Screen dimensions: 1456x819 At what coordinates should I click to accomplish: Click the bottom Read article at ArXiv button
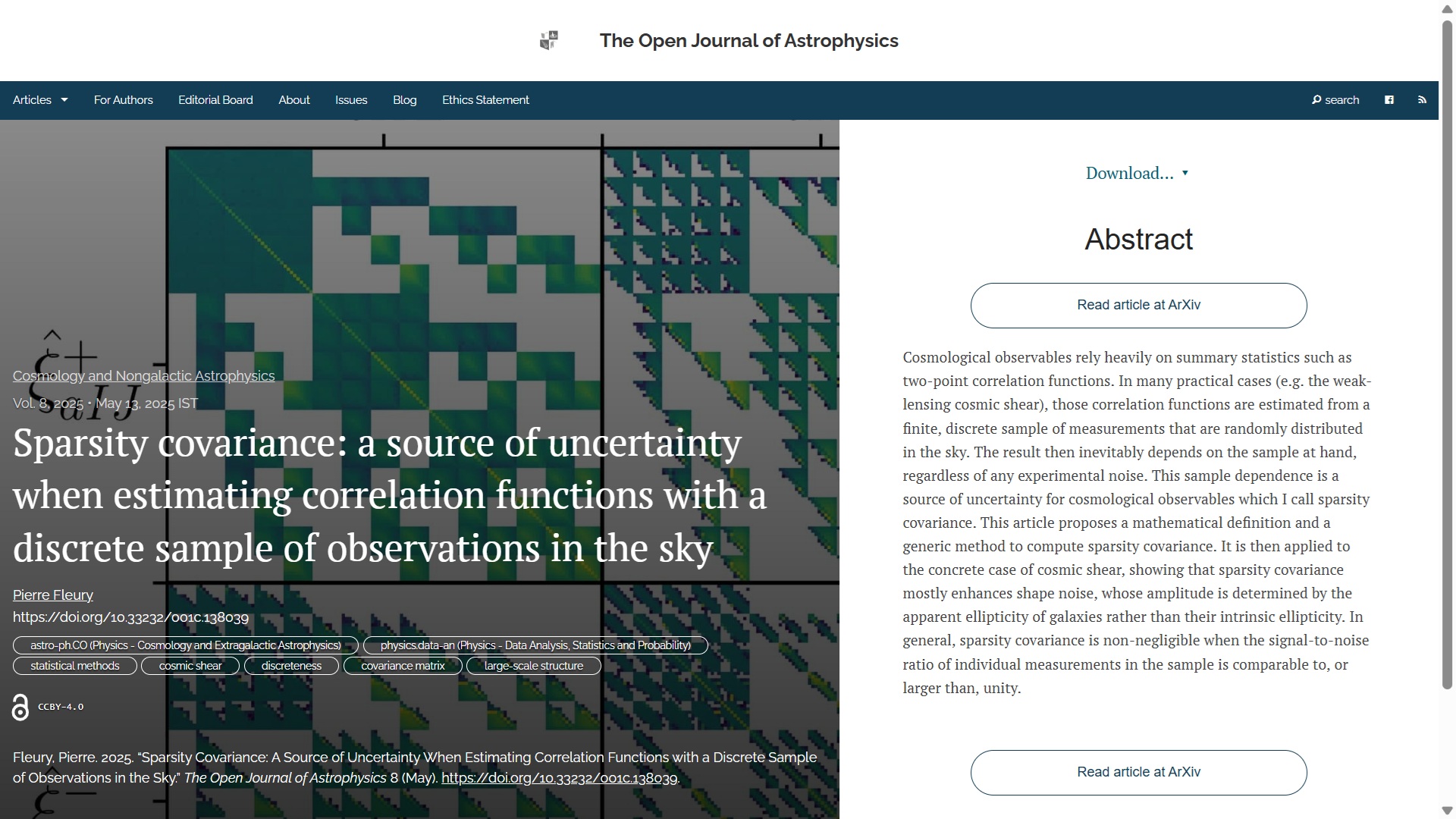[x=1138, y=773]
